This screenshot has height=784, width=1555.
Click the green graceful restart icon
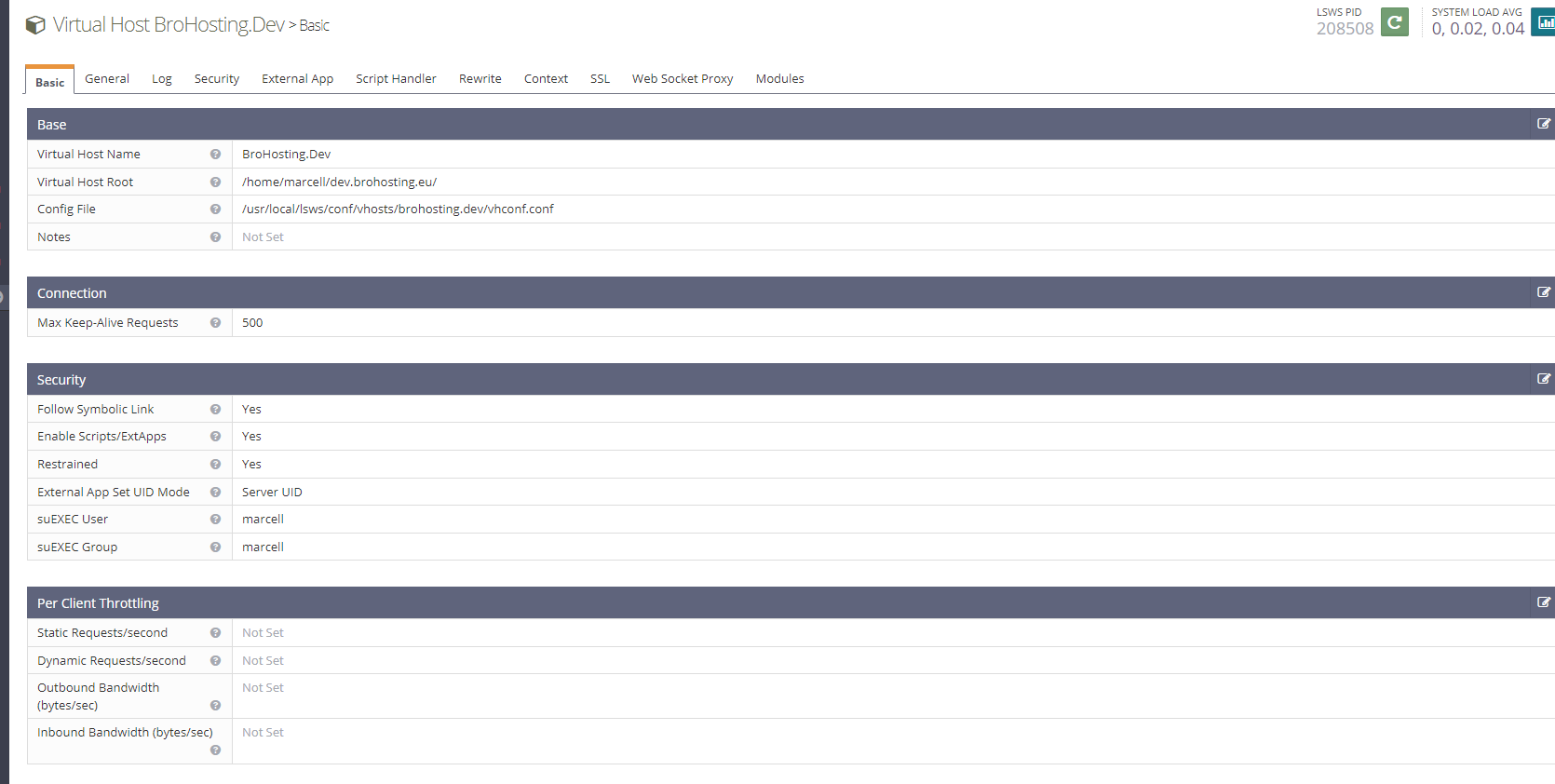(1394, 22)
